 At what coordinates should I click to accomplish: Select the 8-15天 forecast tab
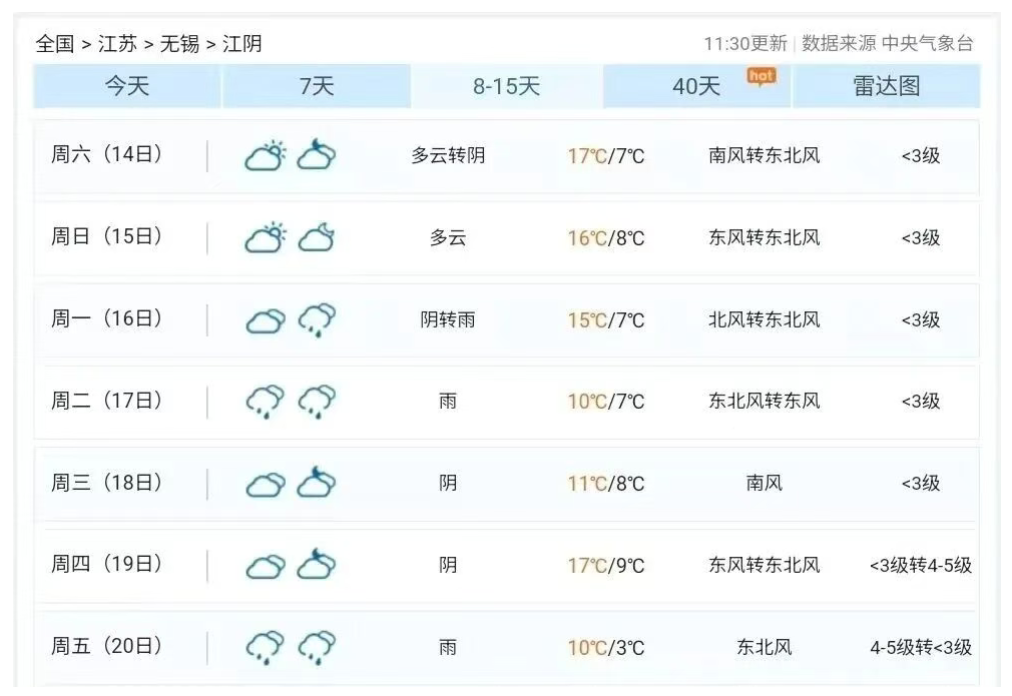tap(506, 87)
